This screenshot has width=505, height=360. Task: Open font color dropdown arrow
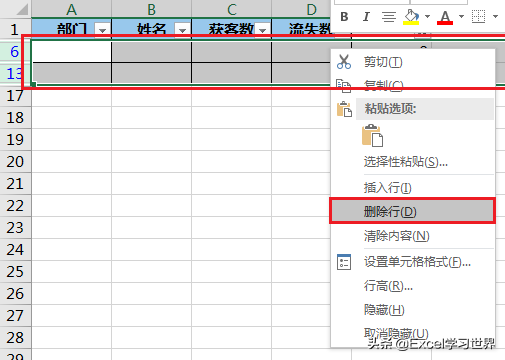pyautogui.click(x=462, y=16)
